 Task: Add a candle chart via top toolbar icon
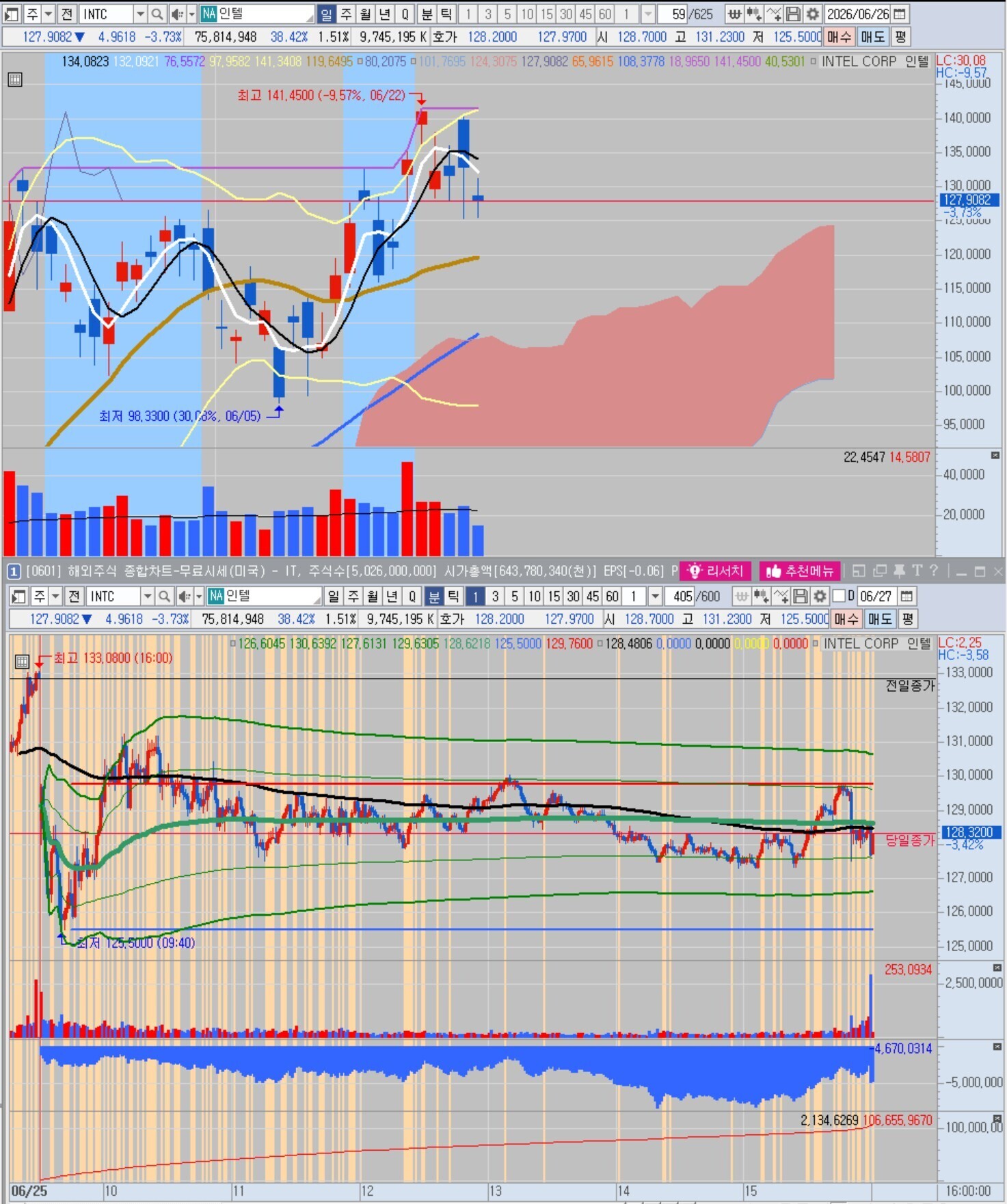tap(754, 14)
